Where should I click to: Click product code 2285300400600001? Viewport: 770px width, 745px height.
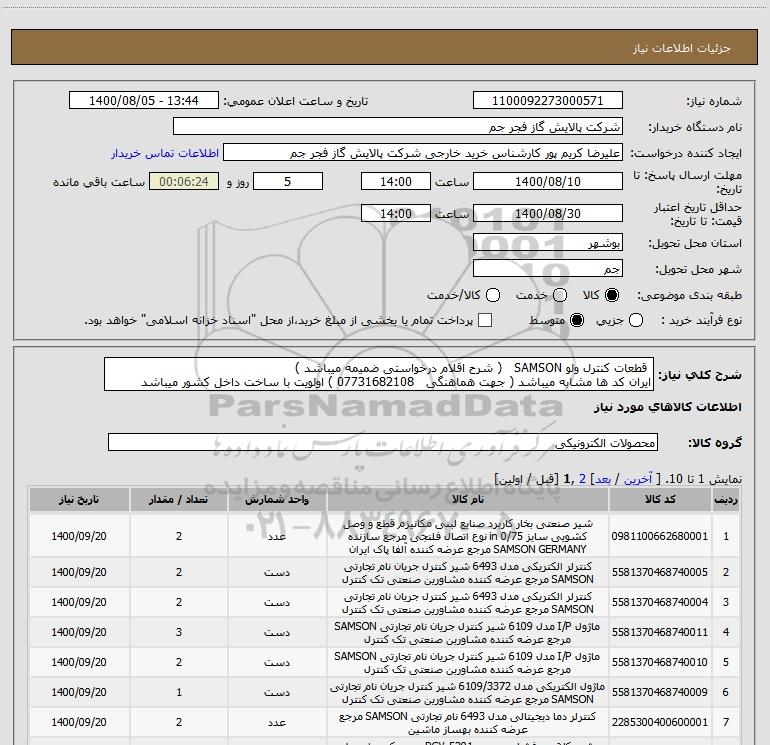[x=660, y=722]
